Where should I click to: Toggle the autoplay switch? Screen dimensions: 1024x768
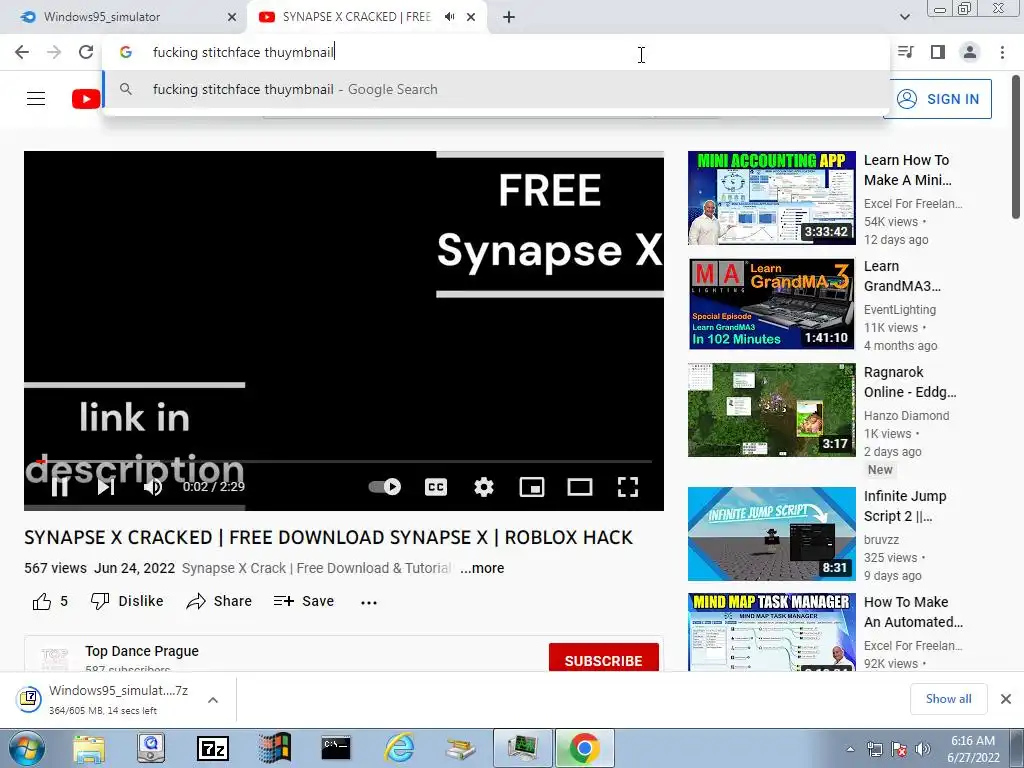[385, 487]
